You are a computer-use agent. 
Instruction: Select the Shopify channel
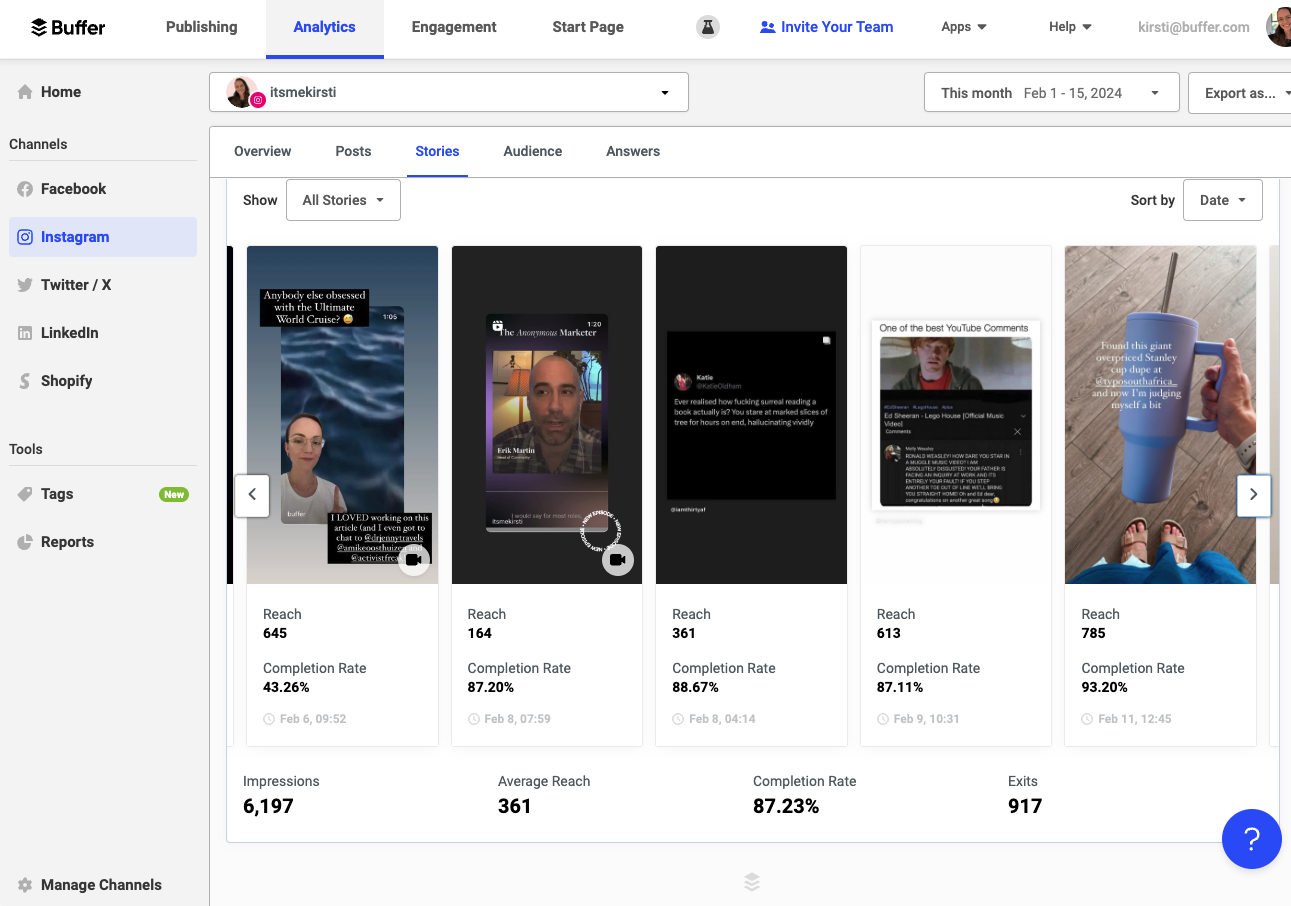click(67, 380)
